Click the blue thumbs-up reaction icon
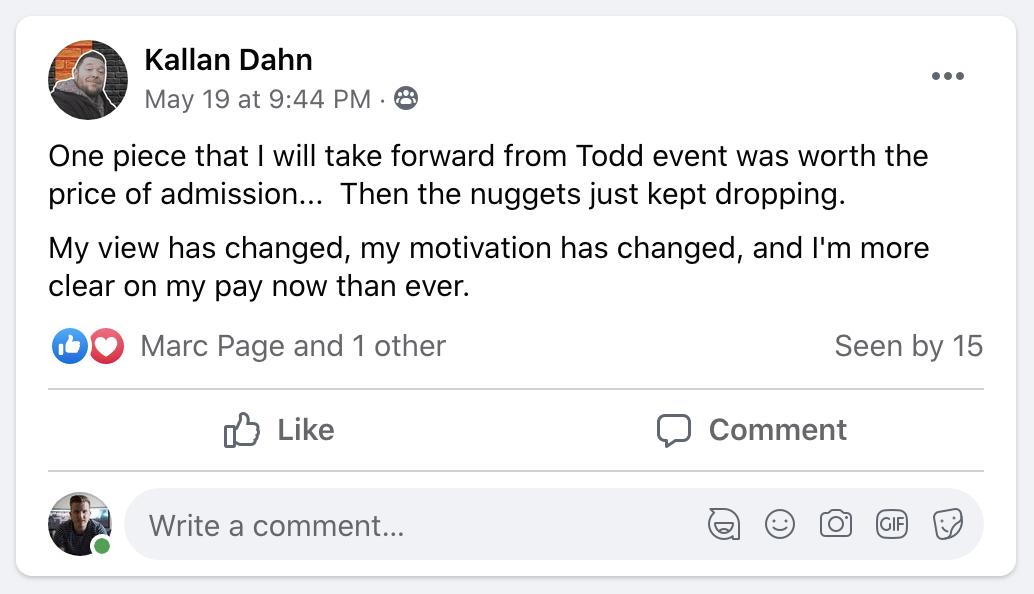The image size is (1034, 594). pos(69,346)
